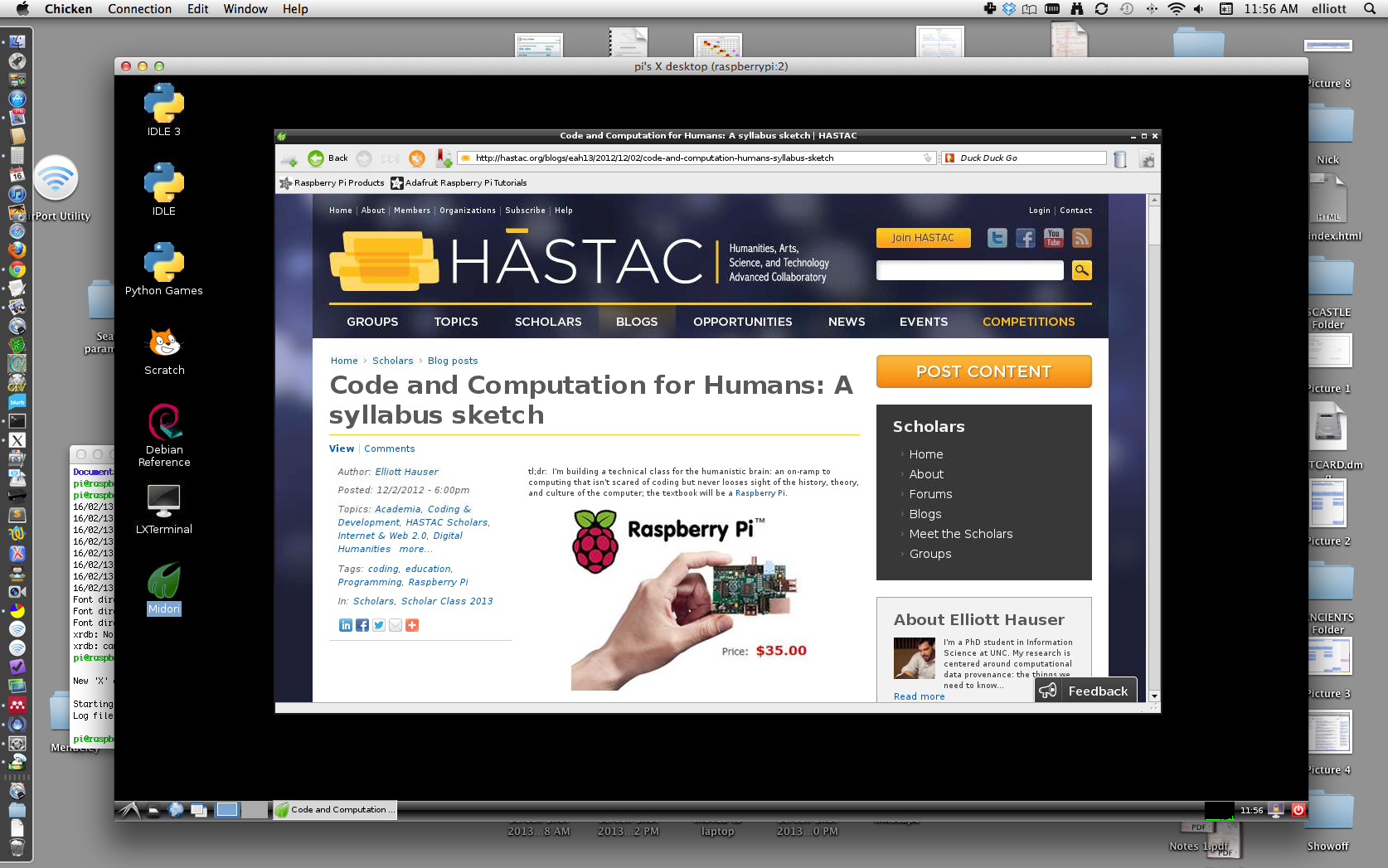Click the Midori reload page icon

417,158
